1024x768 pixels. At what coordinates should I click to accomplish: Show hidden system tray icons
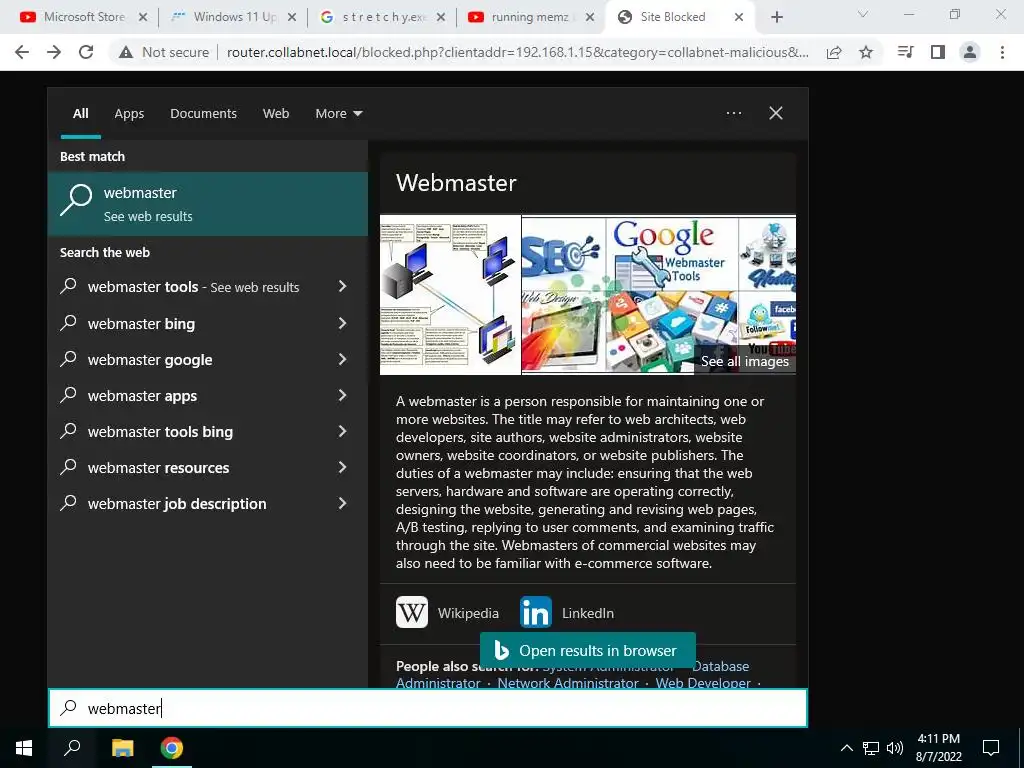(x=846, y=748)
